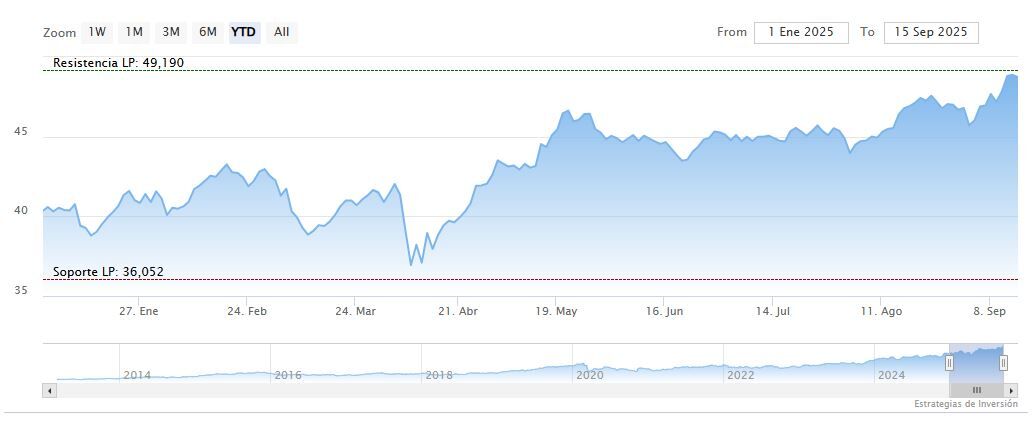The height and width of the screenshot is (435, 1032).
Task: Edit the From date field
Action: pyautogui.click(x=801, y=32)
